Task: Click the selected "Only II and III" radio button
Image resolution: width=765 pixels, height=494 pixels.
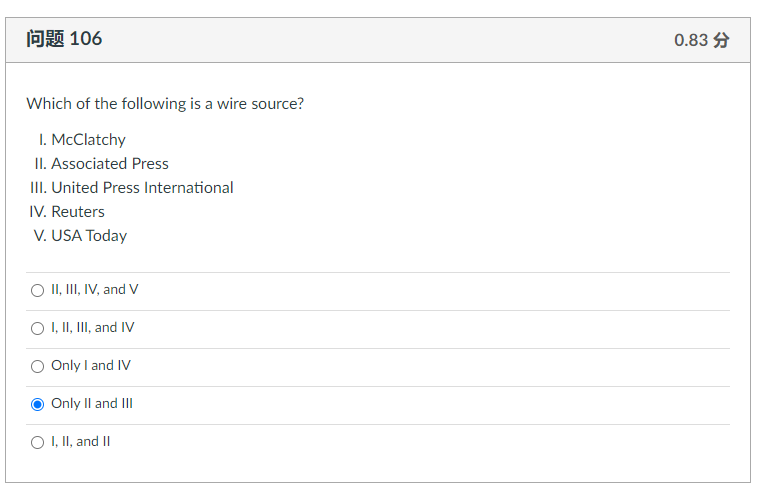Action: tap(38, 404)
